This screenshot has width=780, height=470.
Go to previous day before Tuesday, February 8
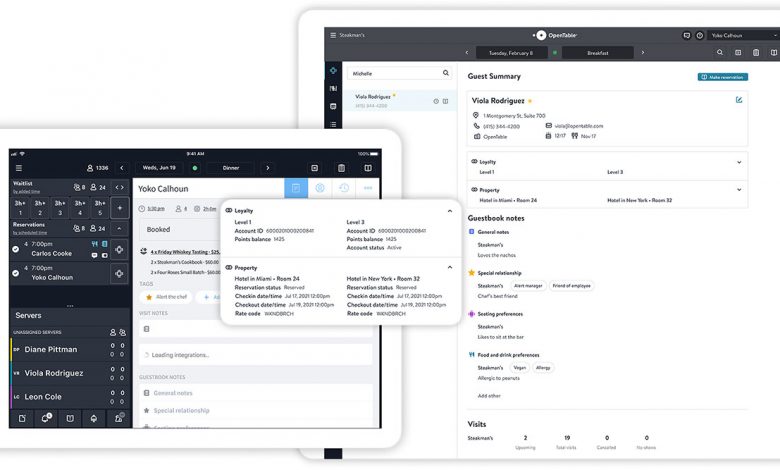(x=467, y=53)
